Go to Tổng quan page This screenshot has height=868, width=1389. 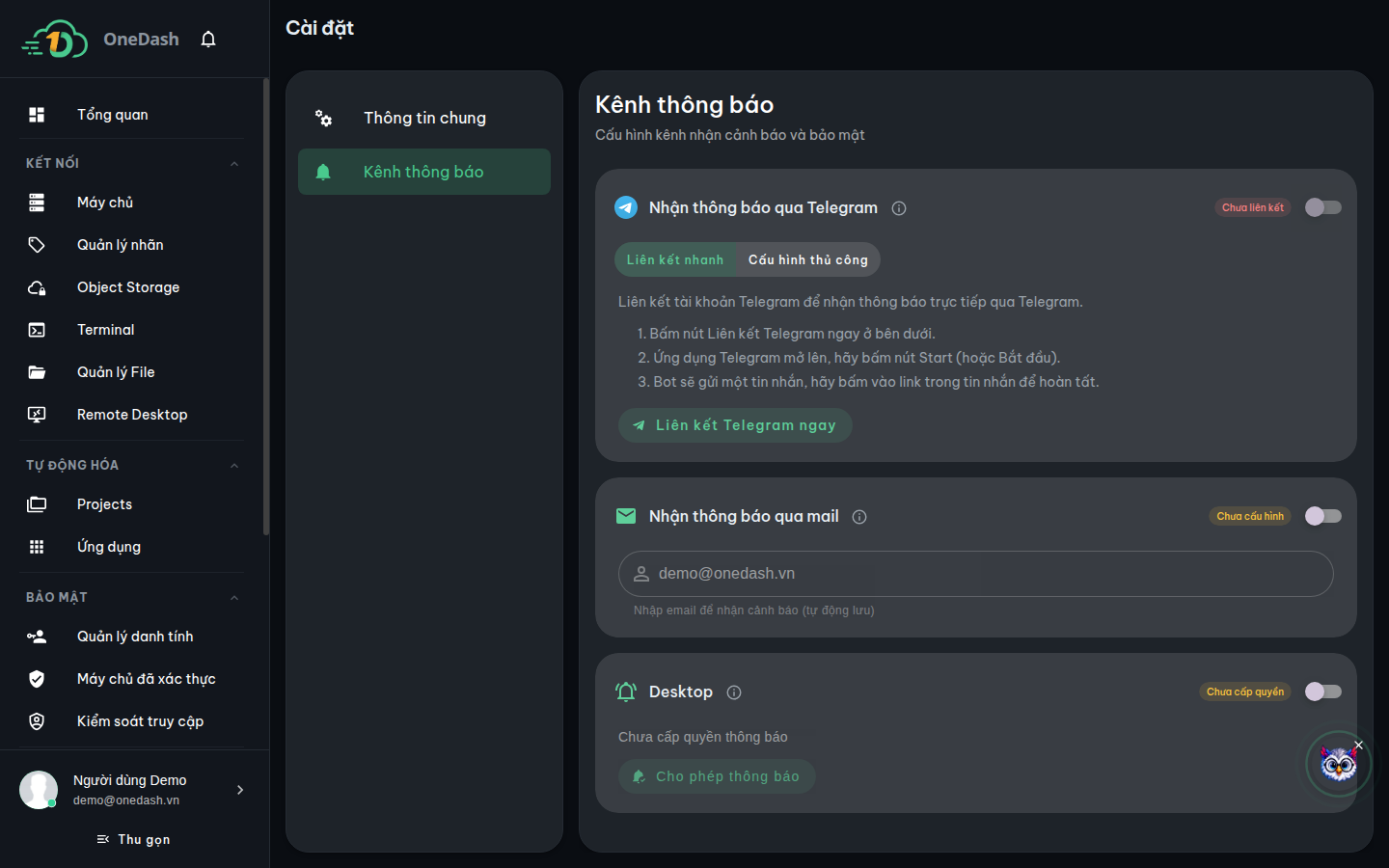pos(132,115)
